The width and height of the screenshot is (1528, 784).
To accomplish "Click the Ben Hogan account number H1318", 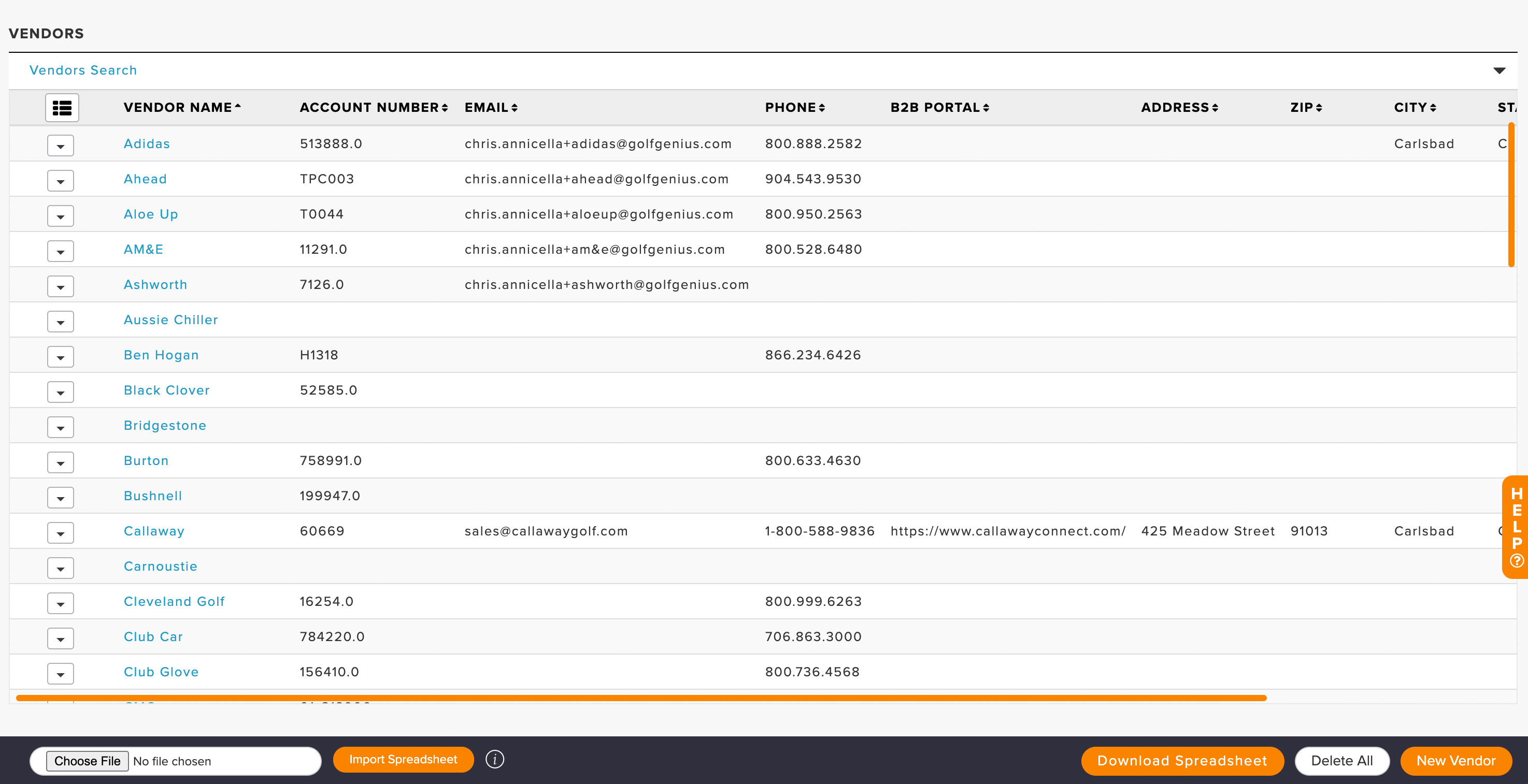I will [x=319, y=355].
